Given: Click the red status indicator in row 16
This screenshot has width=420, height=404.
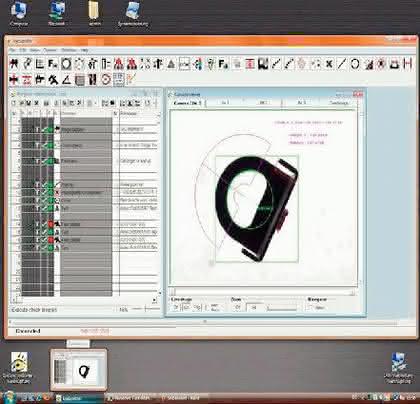Looking at the screenshot, I should (51, 240).
